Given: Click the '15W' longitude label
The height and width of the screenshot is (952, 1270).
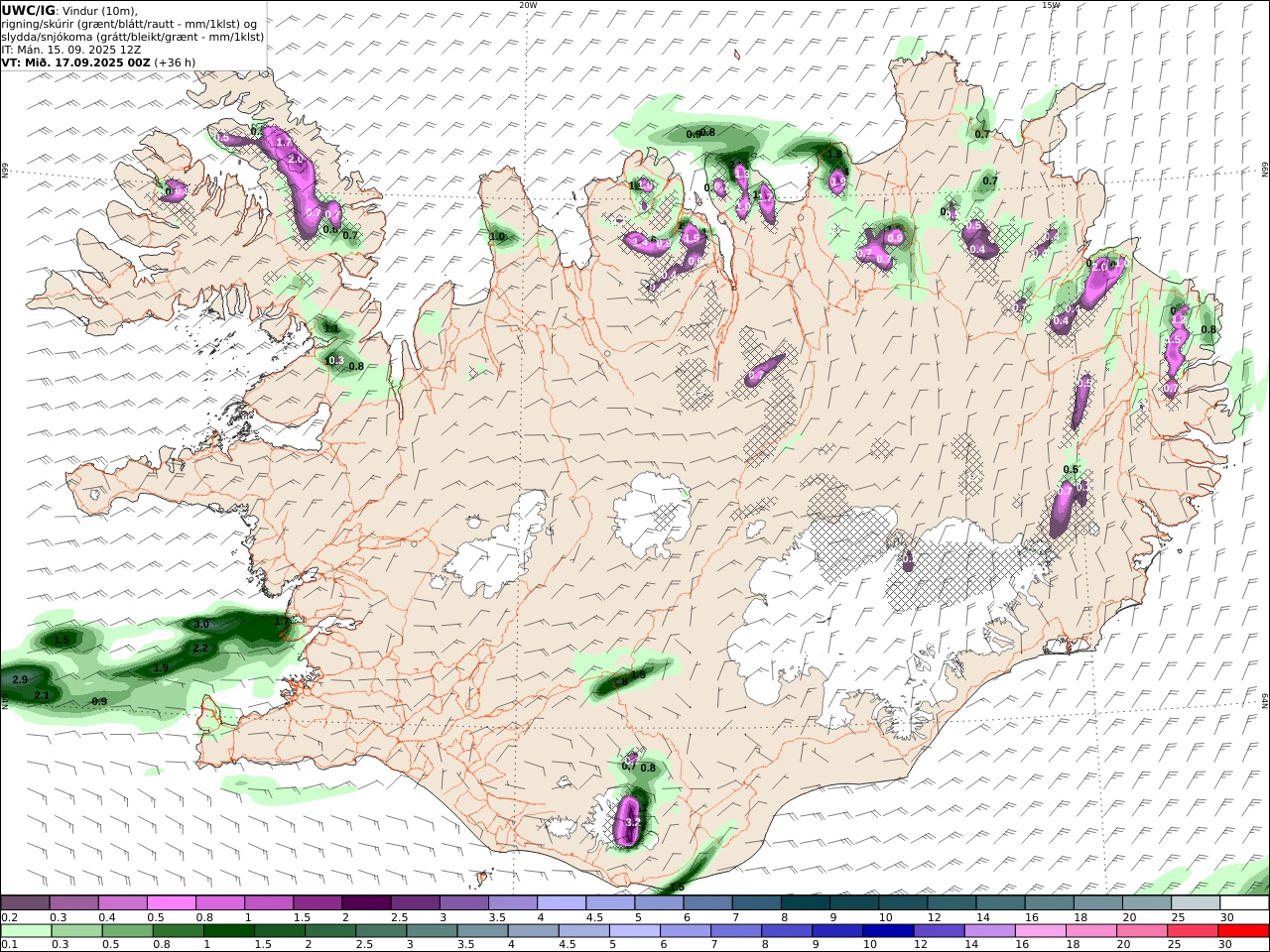Looking at the screenshot, I should (x=1051, y=5).
